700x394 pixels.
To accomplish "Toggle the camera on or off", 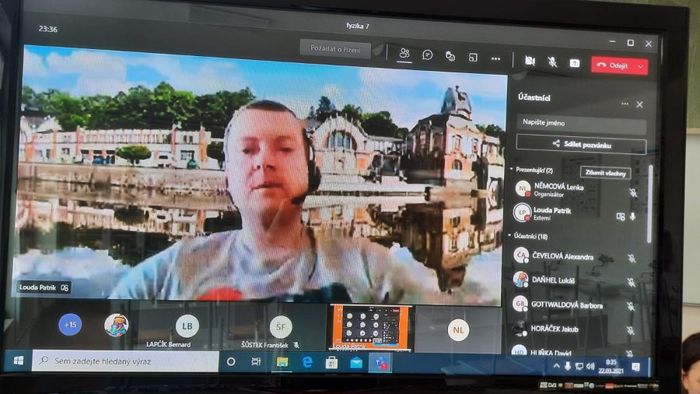I will pos(529,61).
